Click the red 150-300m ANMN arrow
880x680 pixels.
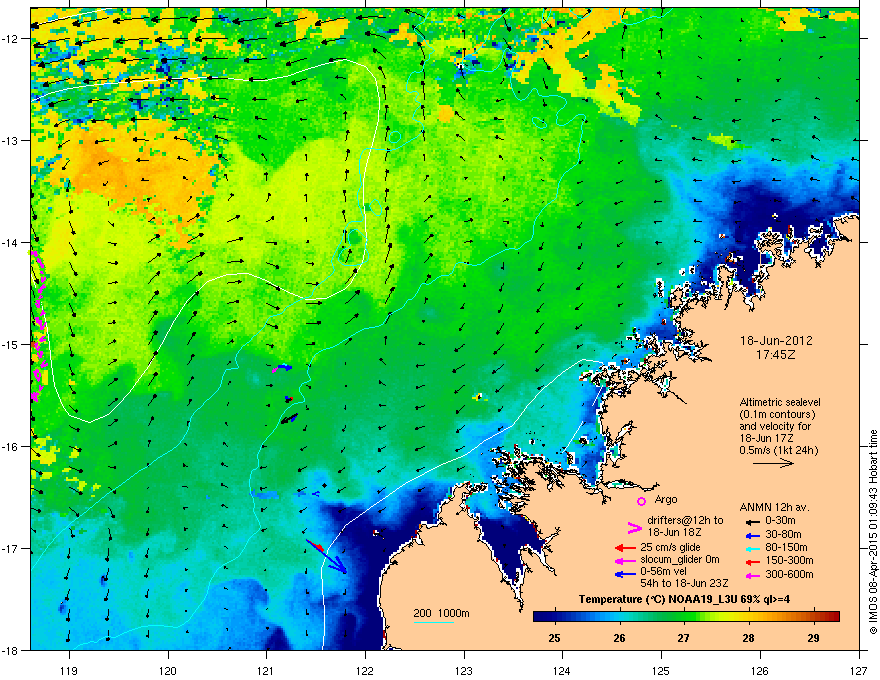[x=752, y=562]
